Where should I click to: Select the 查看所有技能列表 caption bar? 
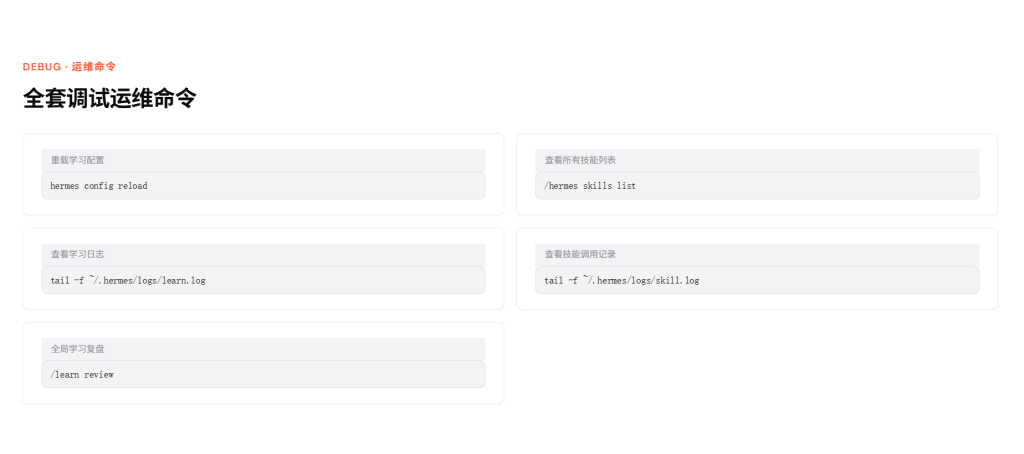757,160
